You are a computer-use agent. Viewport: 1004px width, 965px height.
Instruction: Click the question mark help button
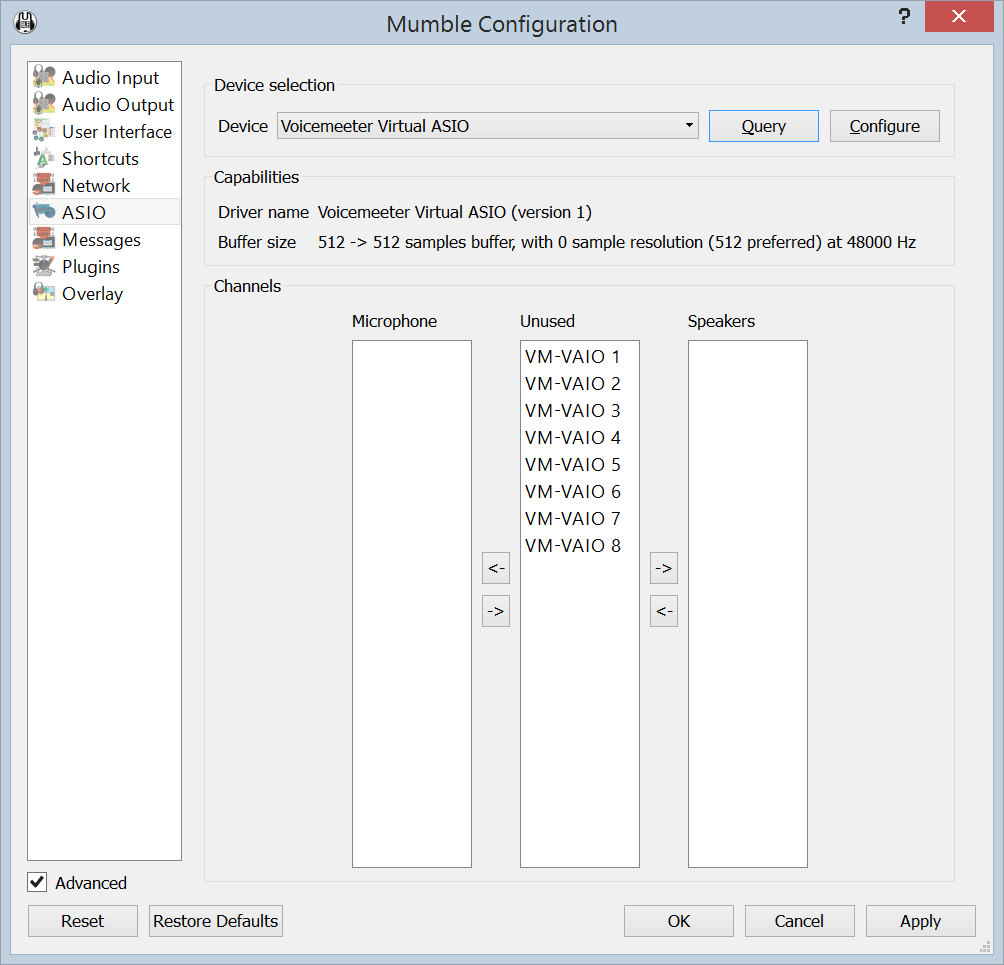tap(903, 17)
